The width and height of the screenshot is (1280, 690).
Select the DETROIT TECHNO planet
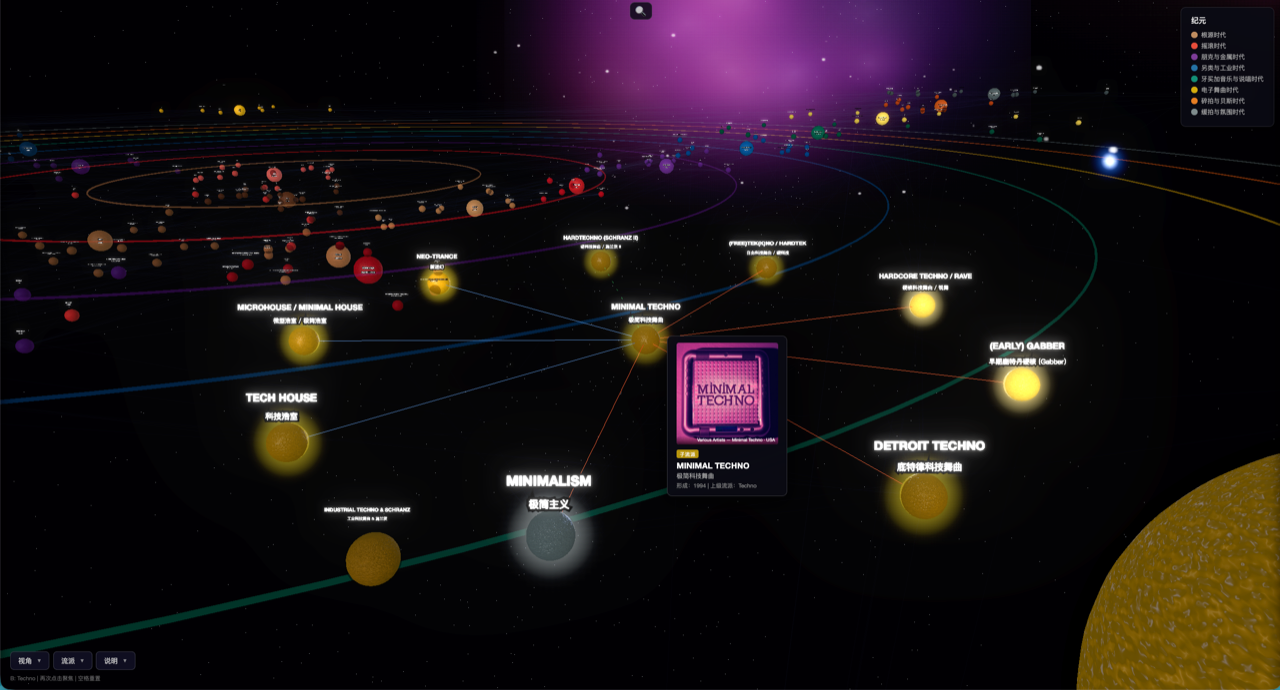pyautogui.click(x=925, y=496)
